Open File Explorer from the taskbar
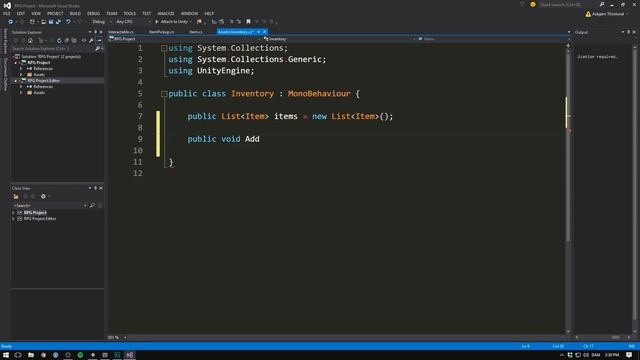Viewport: 640px width, 360px height. [x=31, y=355]
